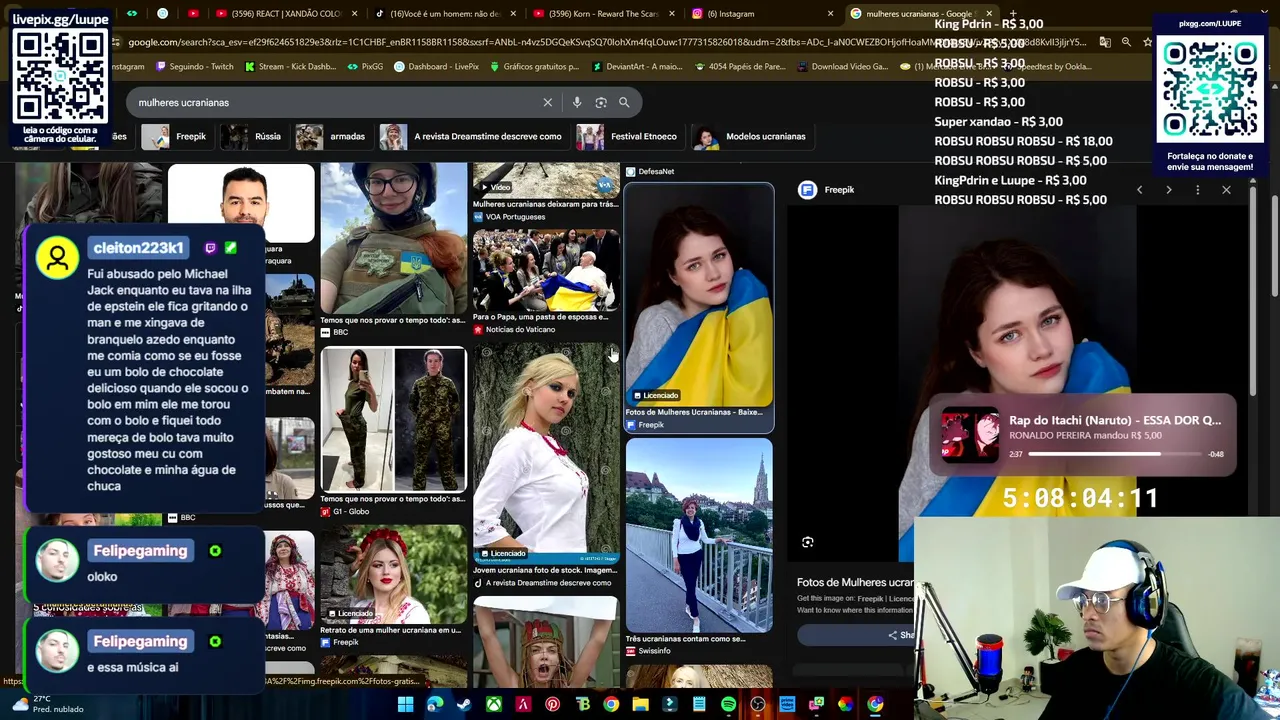Image resolution: width=1280 pixels, height=720 pixels.
Task: Switch to '(6) Instagram' tab
Action: pos(765,14)
